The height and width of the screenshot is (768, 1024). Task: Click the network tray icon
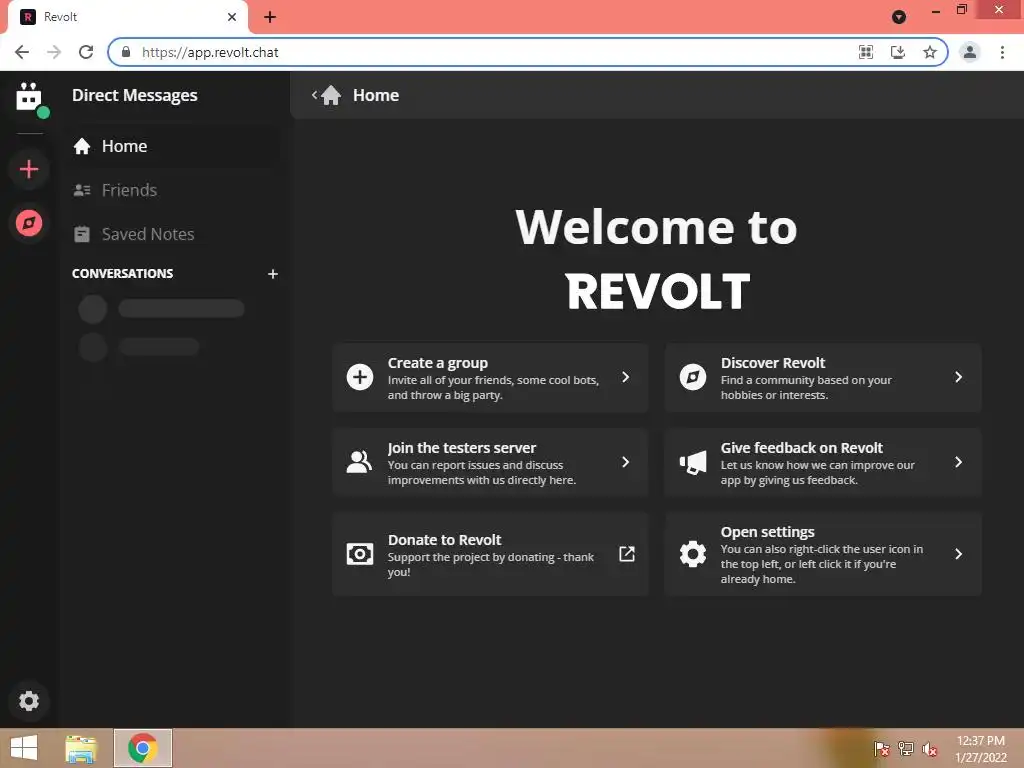(x=906, y=748)
